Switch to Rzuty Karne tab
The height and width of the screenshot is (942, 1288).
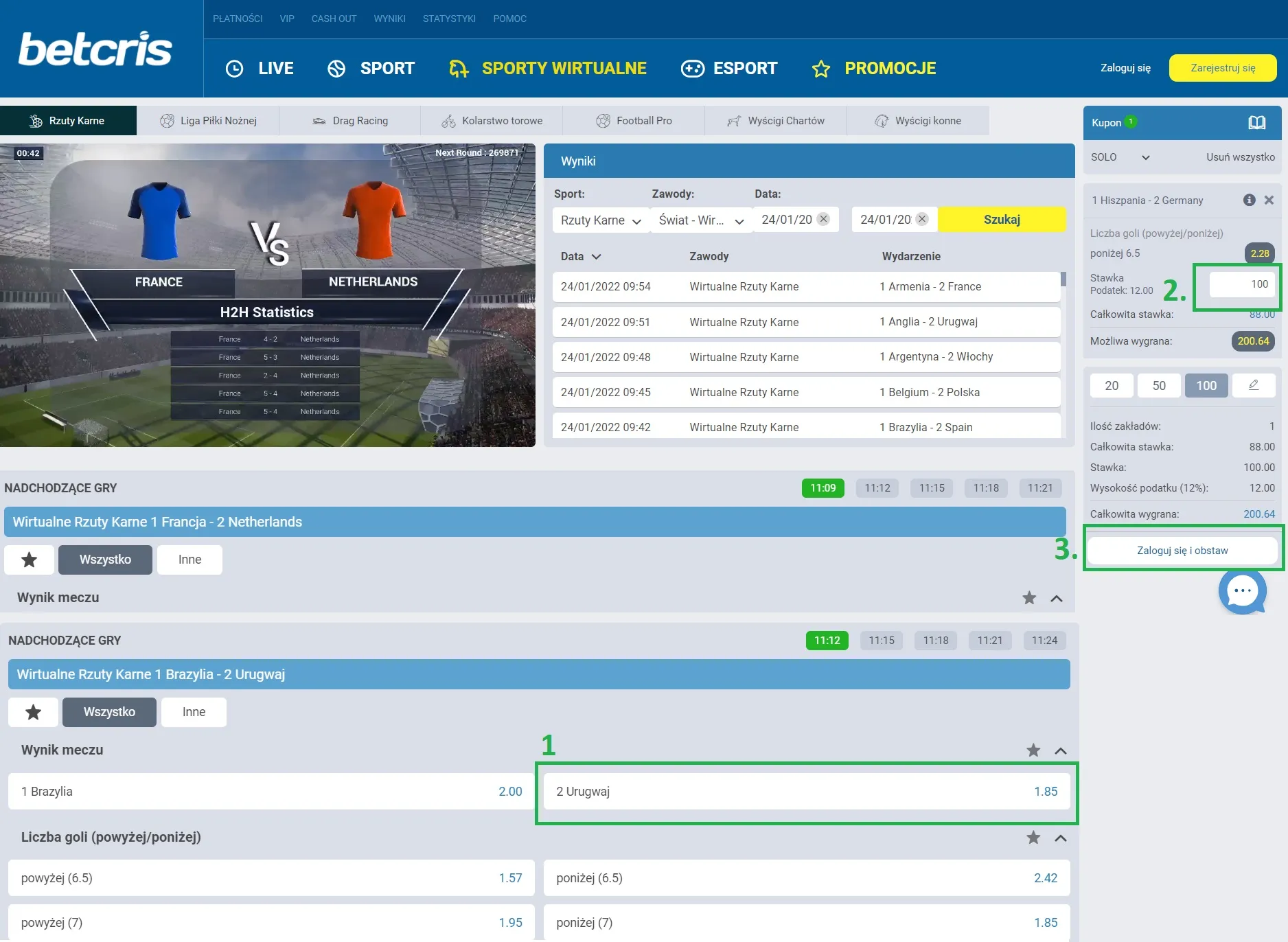pyautogui.click(x=68, y=121)
